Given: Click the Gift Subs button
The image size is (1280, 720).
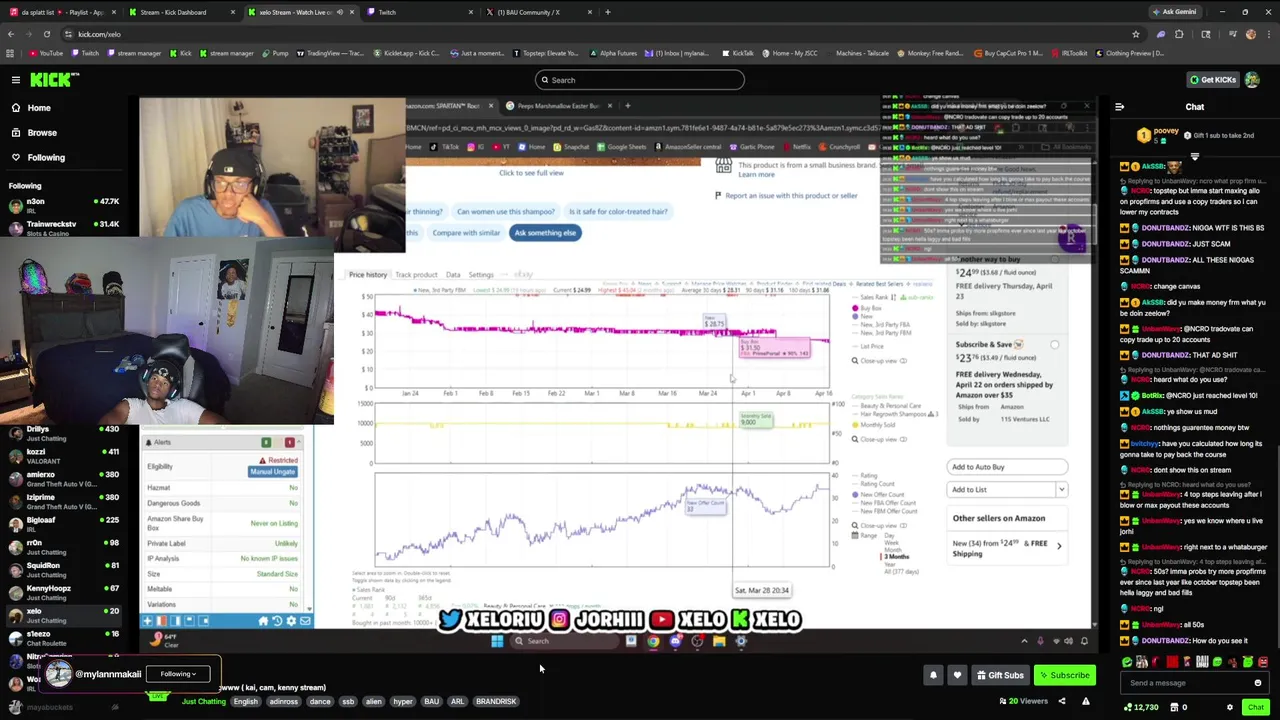Looking at the screenshot, I should (1000, 675).
